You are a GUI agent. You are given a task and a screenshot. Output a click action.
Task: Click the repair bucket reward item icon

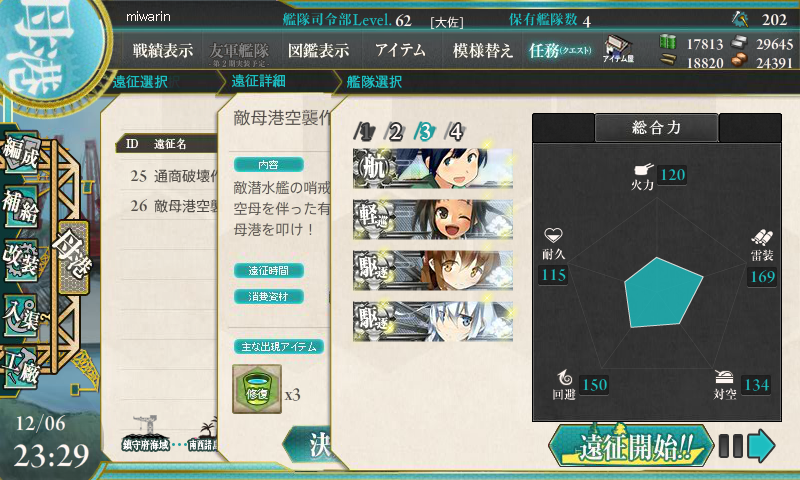pos(257,389)
